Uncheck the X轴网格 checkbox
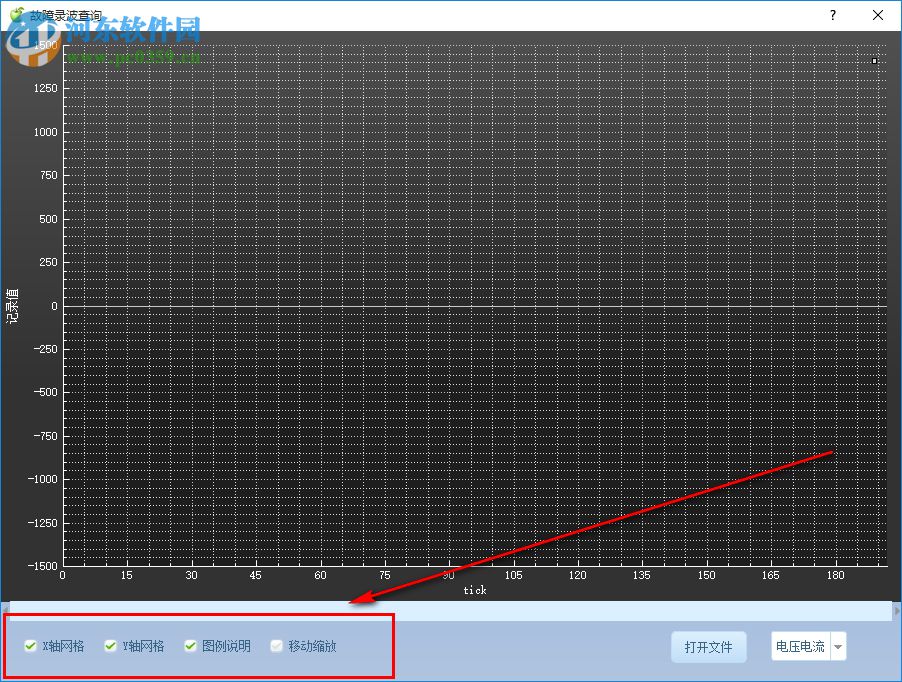 coord(30,646)
